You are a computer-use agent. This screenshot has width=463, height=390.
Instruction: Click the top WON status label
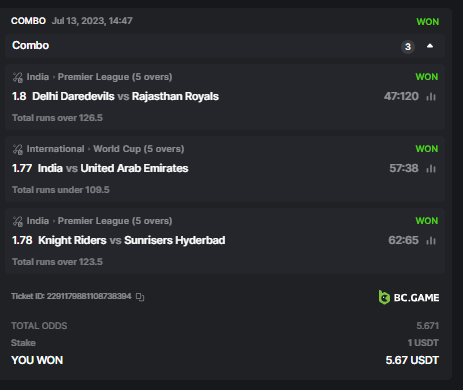428,22
